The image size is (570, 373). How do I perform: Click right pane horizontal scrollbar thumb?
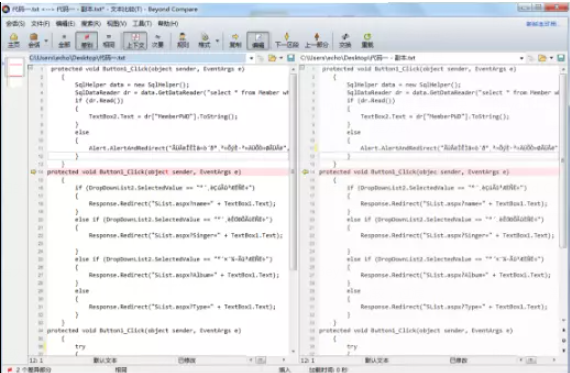pyautogui.click(x=531, y=360)
